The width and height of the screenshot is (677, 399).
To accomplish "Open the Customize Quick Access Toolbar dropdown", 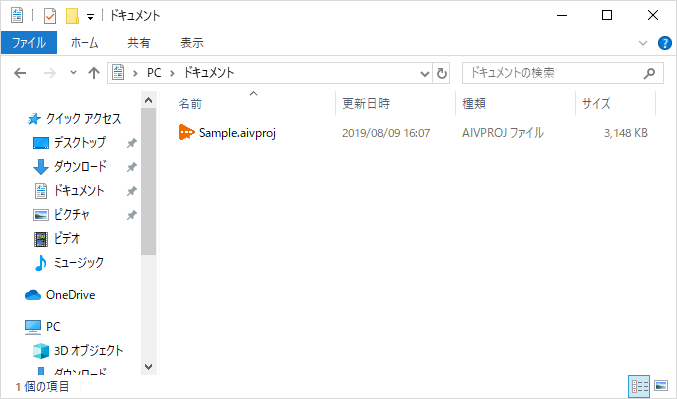I will click(x=90, y=17).
